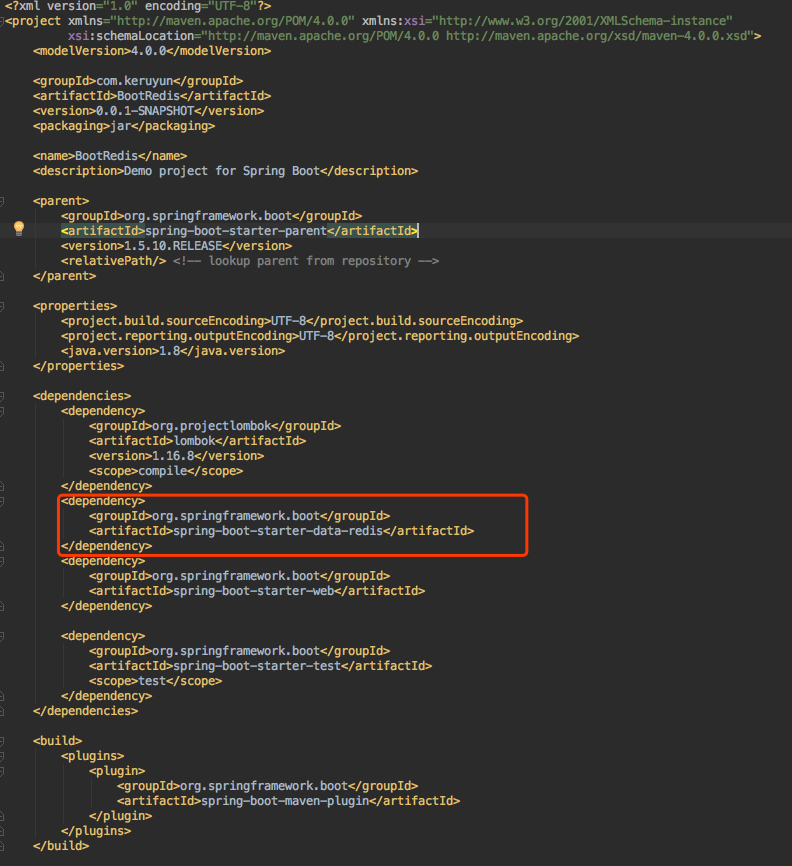
Task: Collapse the build block fold marker
Action: [2, 741]
